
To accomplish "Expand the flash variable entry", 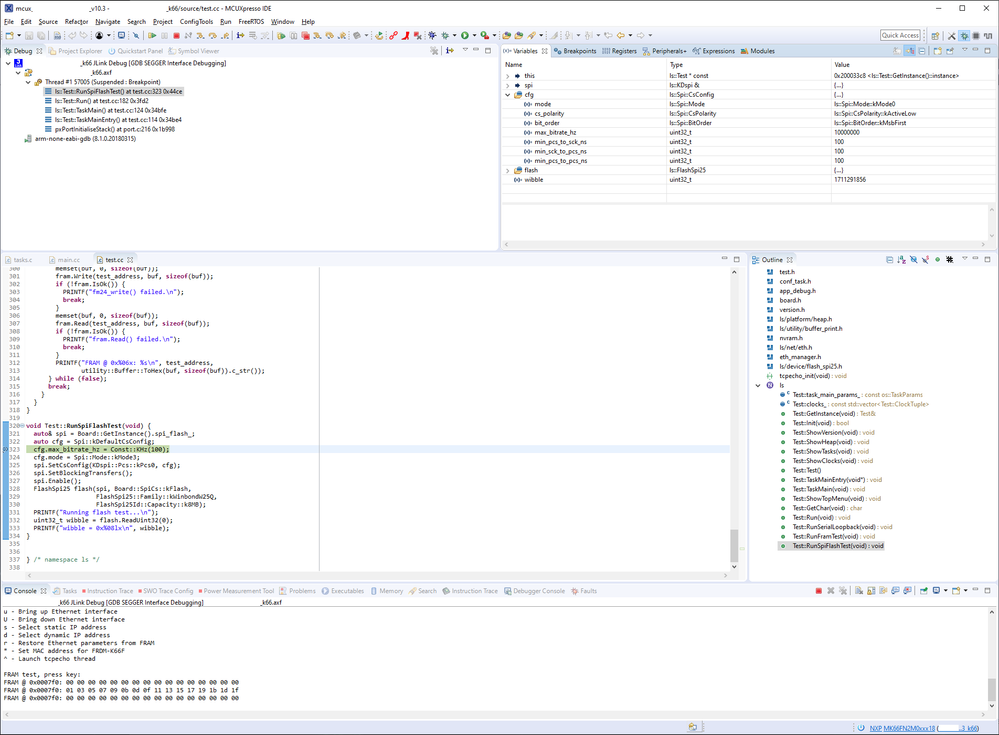I will pyautogui.click(x=510, y=170).
